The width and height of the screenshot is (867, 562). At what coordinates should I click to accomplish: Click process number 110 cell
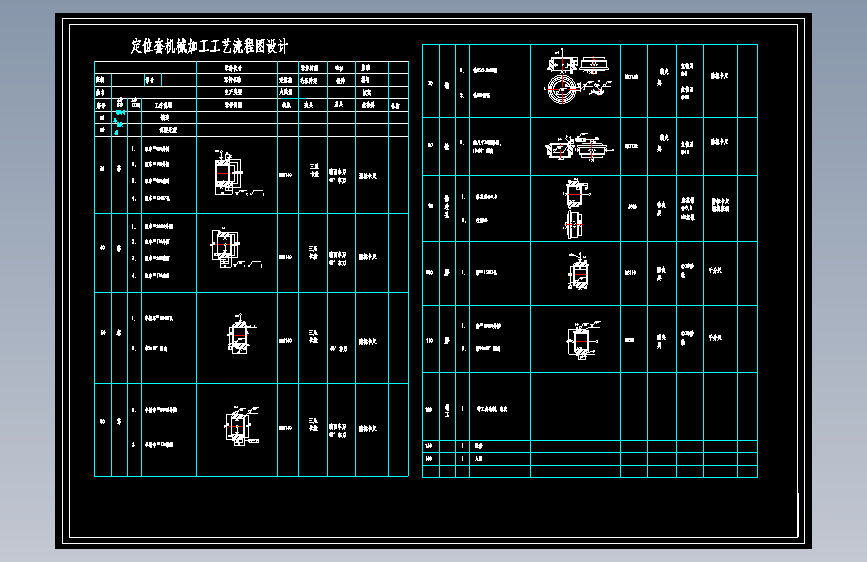(430, 340)
